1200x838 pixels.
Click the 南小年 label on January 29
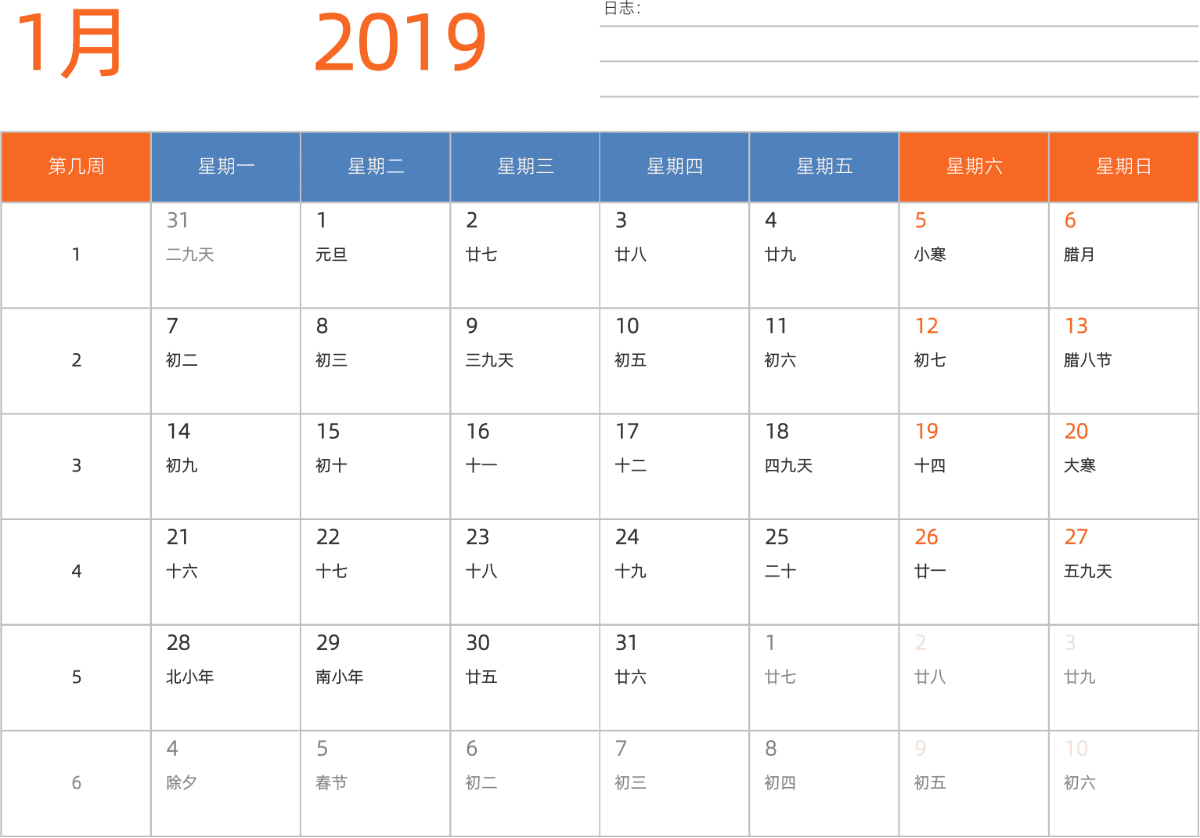(340, 677)
